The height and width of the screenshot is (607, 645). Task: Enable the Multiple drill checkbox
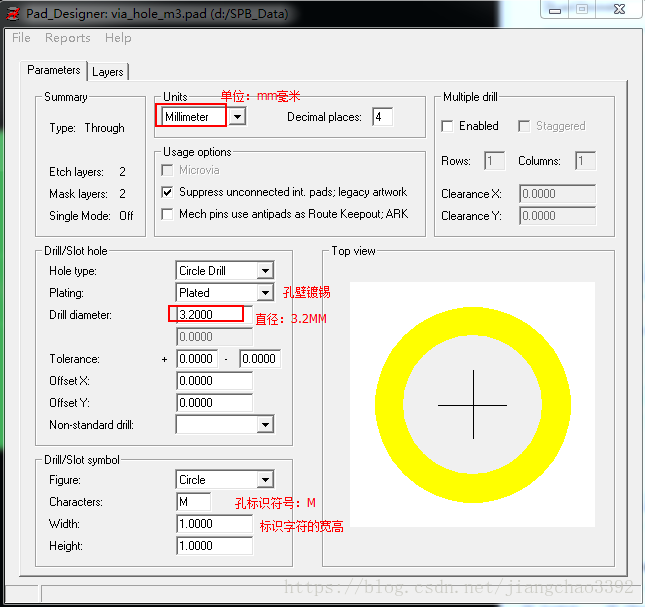(x=447, y=126)
